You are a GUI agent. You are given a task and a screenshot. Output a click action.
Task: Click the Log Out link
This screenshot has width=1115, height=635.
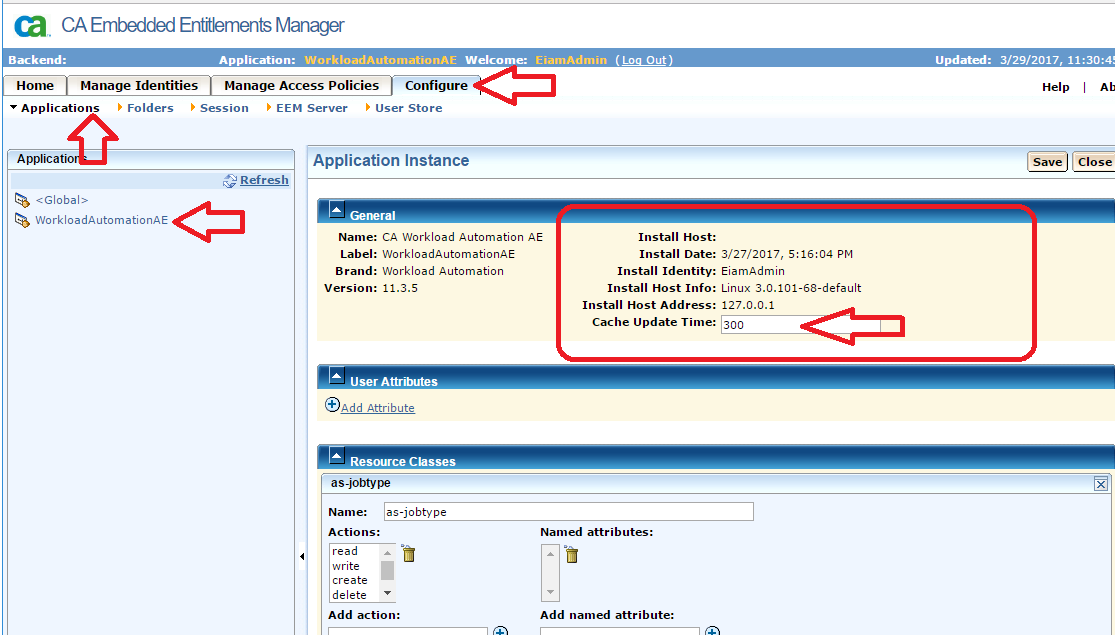click(643, 59)
